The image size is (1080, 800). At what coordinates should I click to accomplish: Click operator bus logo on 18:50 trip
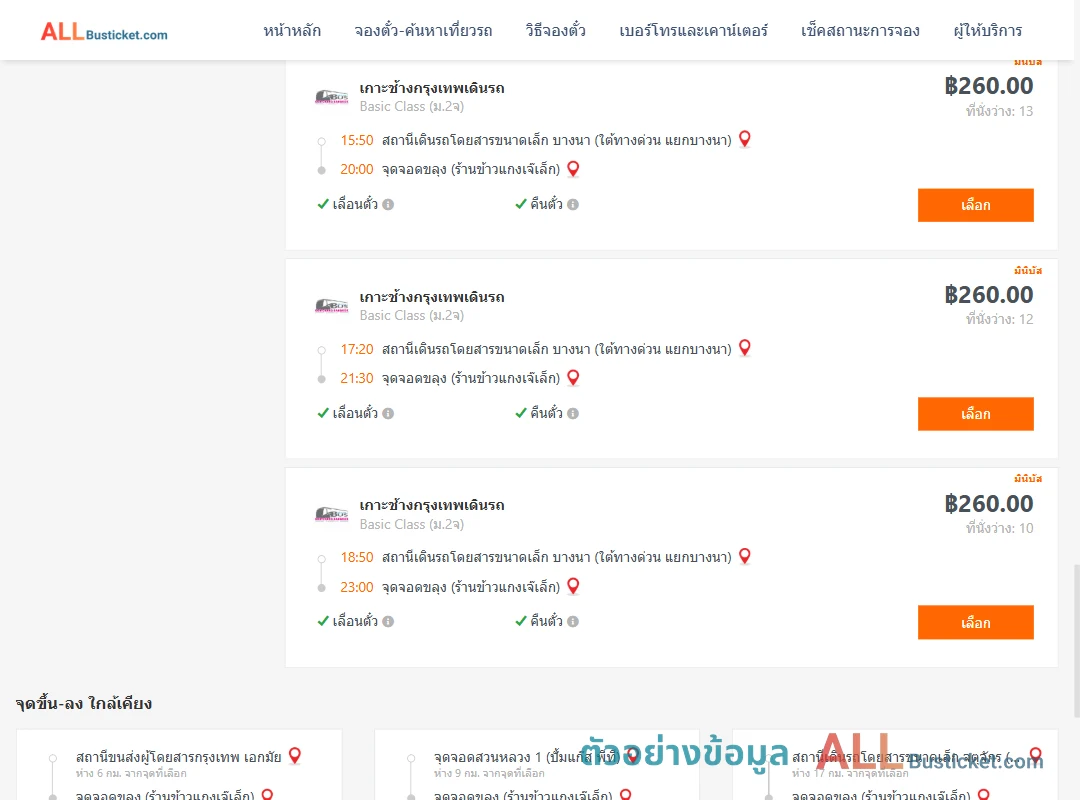pyautogui.click(x=331, y=514)
